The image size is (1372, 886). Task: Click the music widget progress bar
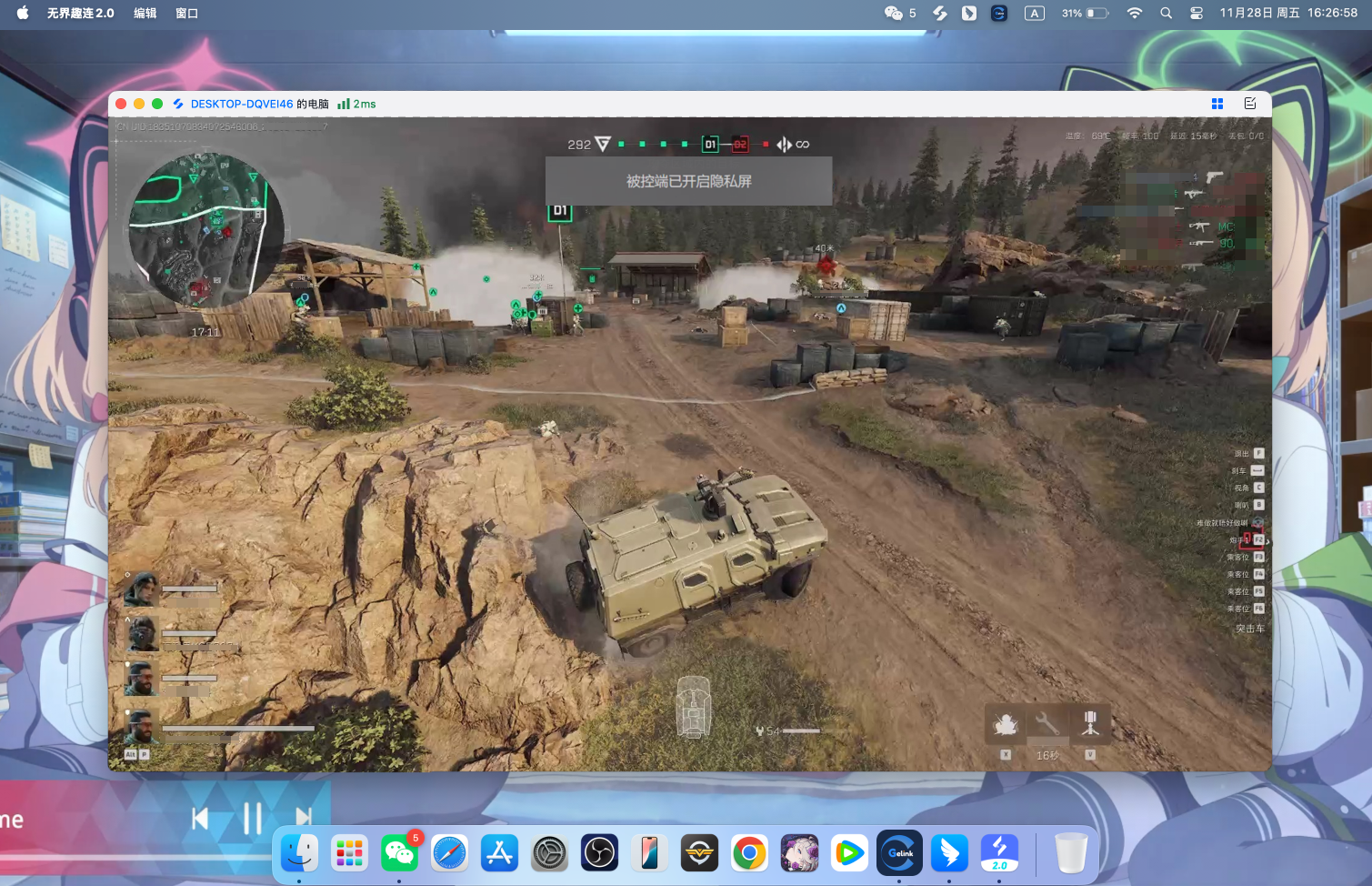pos(136,857)
